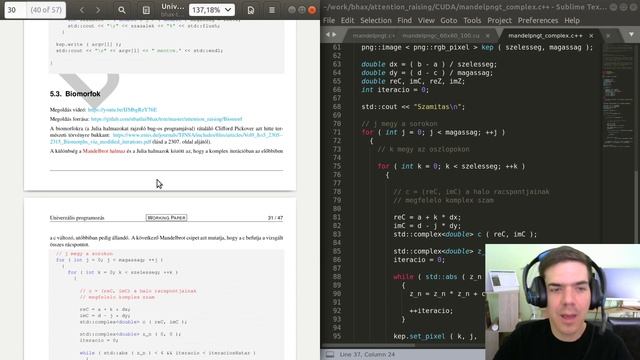Switch to mandelpngc_60x60_100.cu tab

tap(441, 36)
